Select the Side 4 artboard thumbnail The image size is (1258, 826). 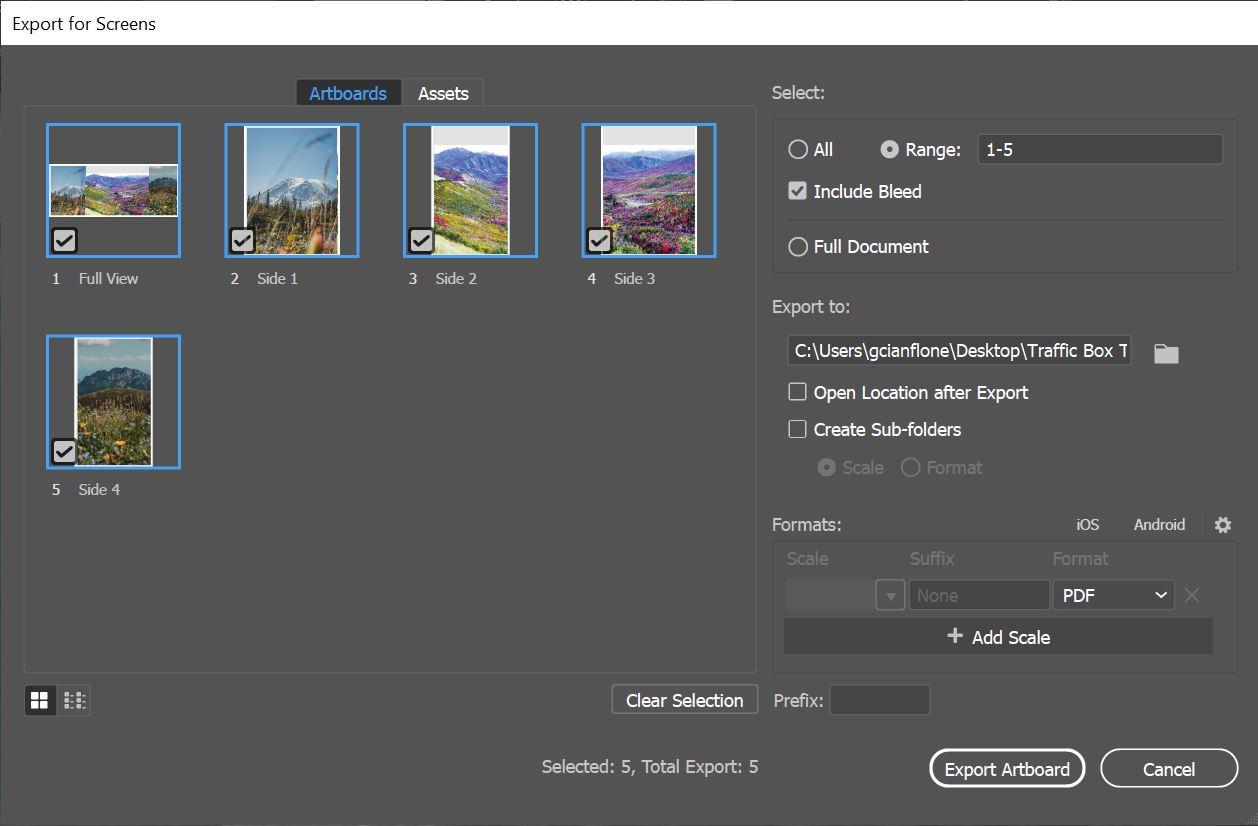coord(113,400)
